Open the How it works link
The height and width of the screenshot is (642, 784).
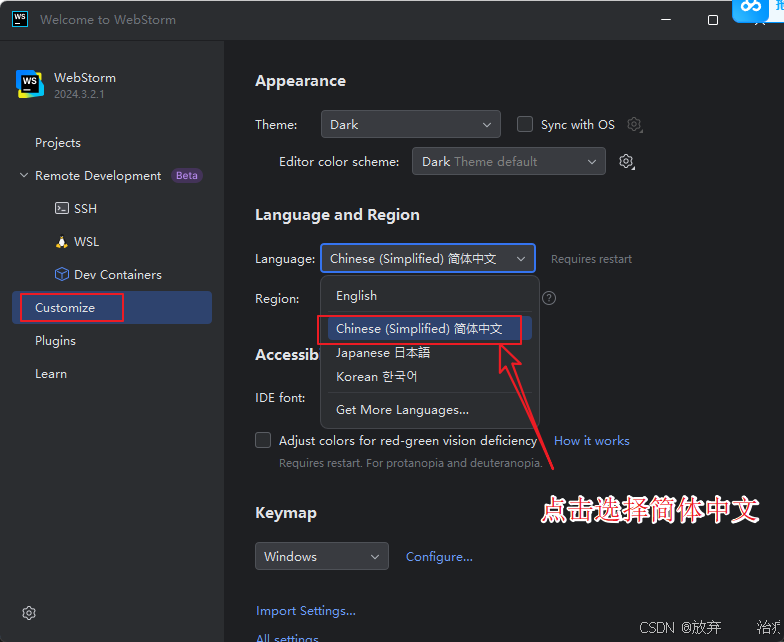pos(592,440)
